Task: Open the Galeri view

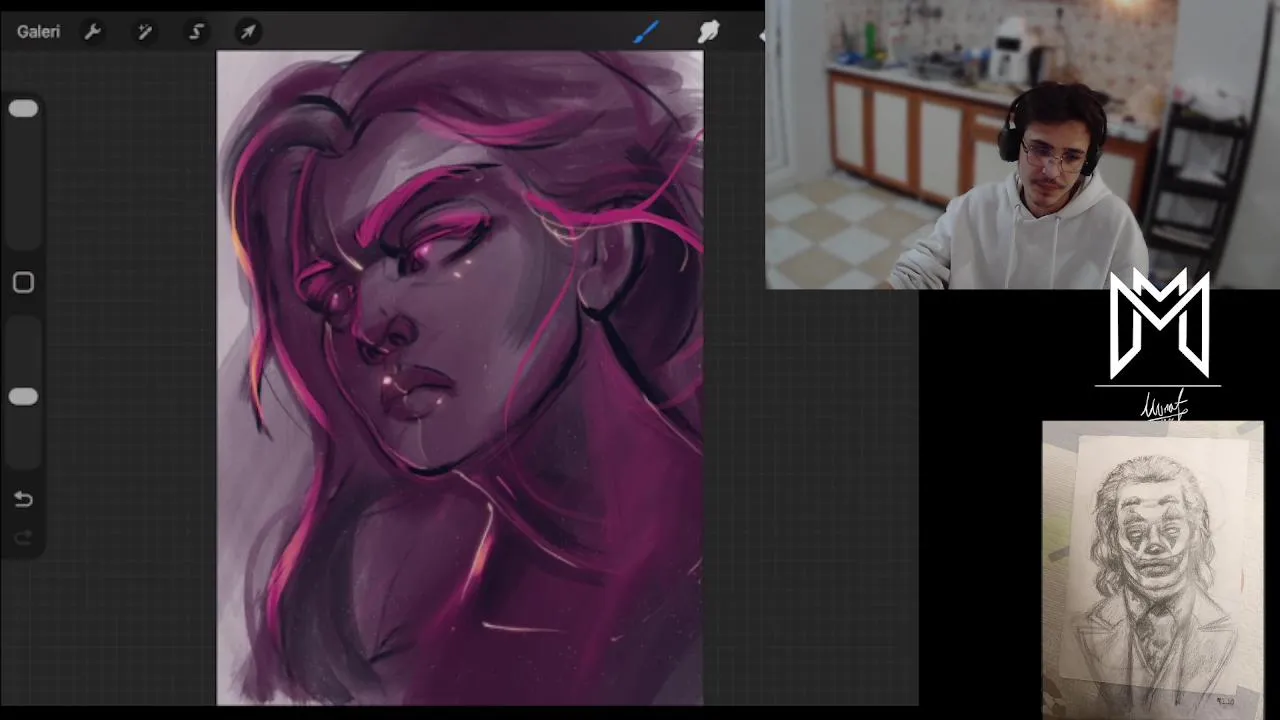Action: pyautogui.click(x=38, y=32)
